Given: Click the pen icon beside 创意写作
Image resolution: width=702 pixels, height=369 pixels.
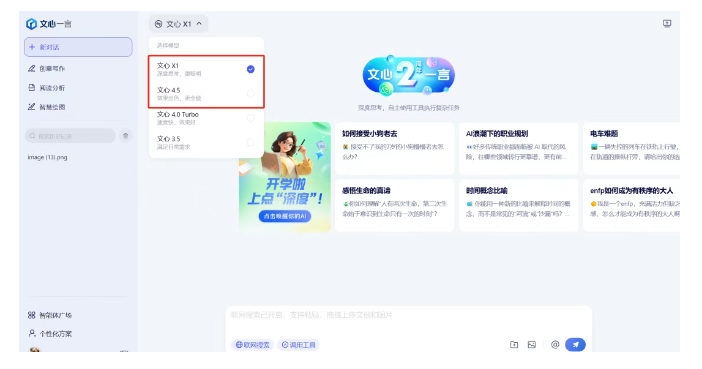Looking at the screenshot, I should pos(31,69).
